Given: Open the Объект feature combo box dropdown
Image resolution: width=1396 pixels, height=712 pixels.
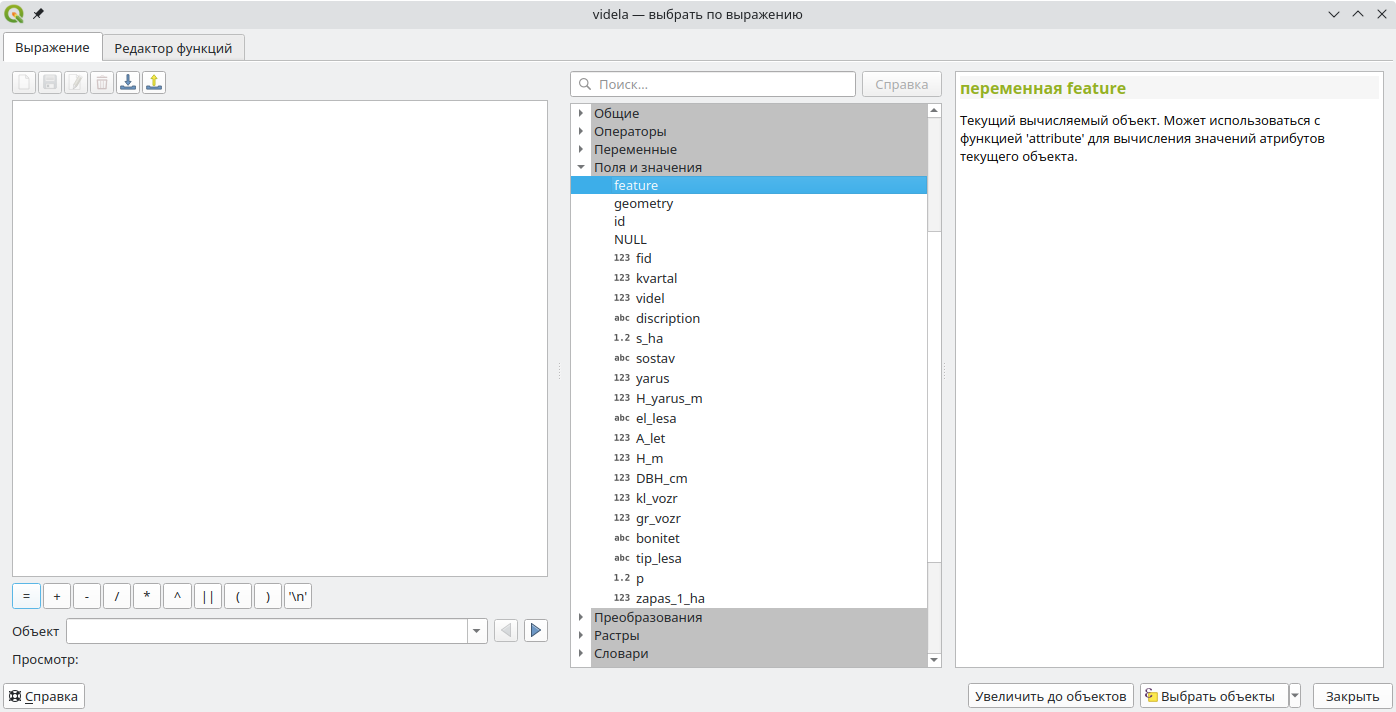Looking at the screenshot, I should (477, 631).
